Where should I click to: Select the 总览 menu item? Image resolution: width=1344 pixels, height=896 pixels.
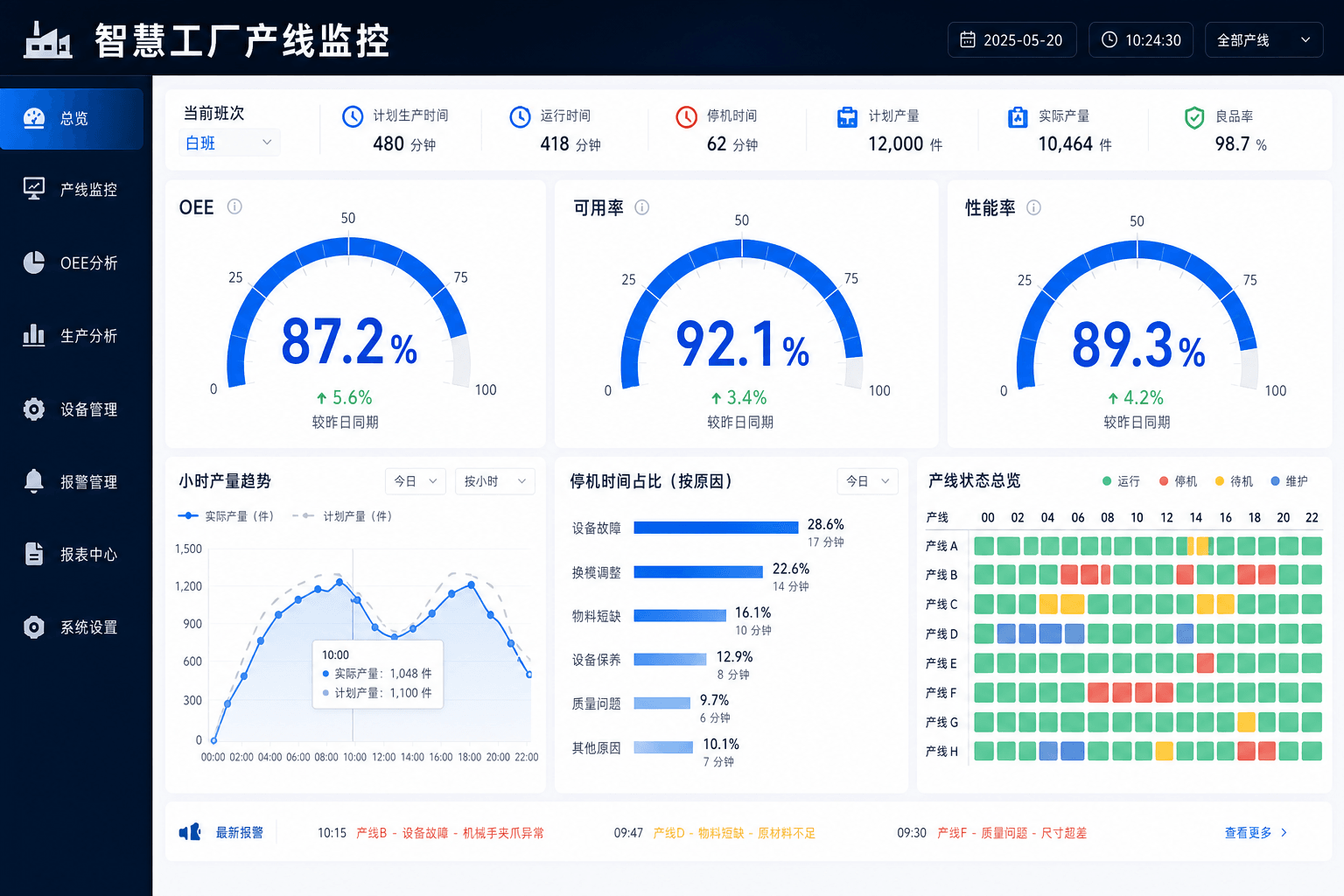72,118
